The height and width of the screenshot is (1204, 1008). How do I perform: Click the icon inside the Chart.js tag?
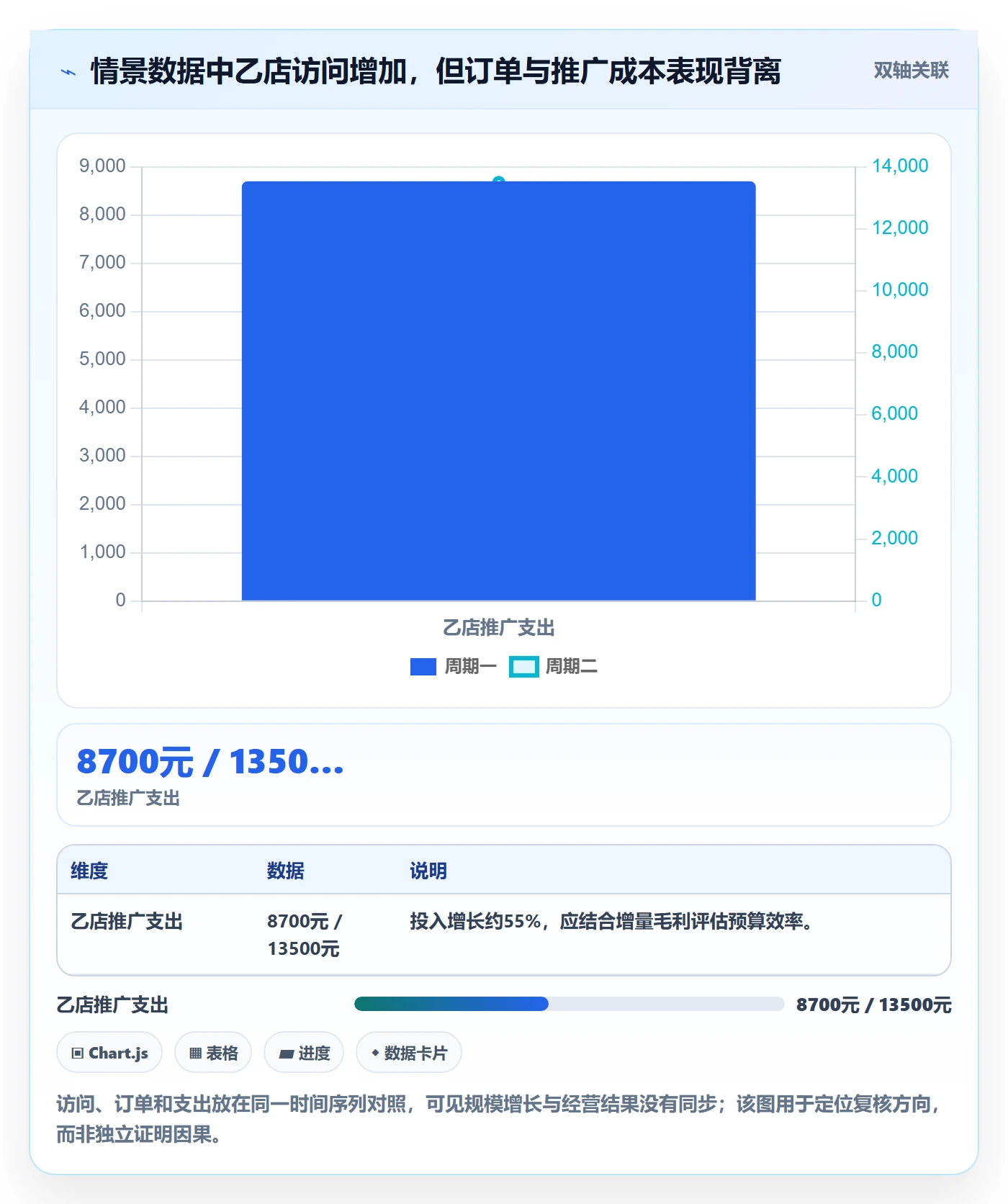(x=78, y=1053)
